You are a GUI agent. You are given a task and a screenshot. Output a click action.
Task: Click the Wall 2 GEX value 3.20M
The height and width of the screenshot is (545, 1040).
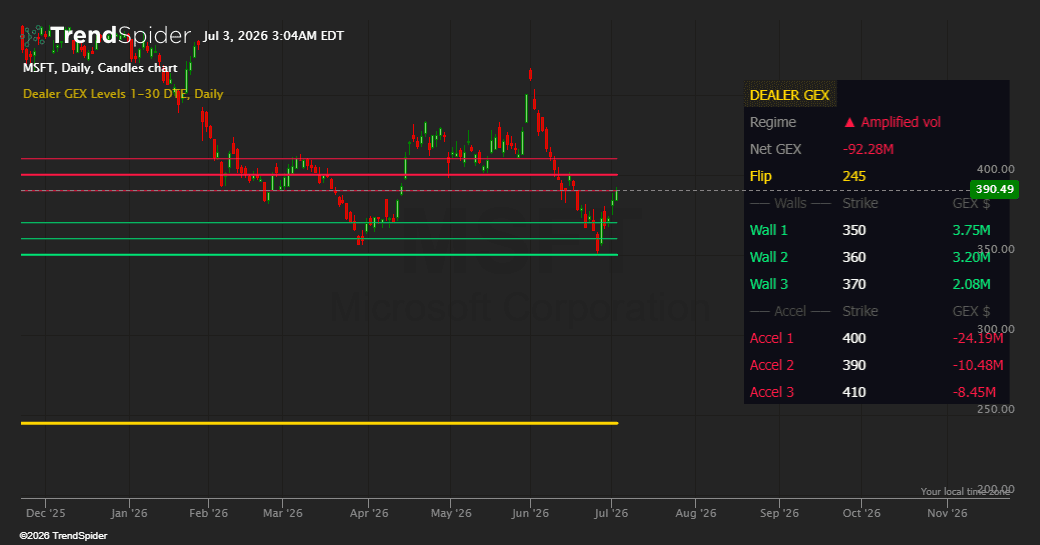click(971, 257)
